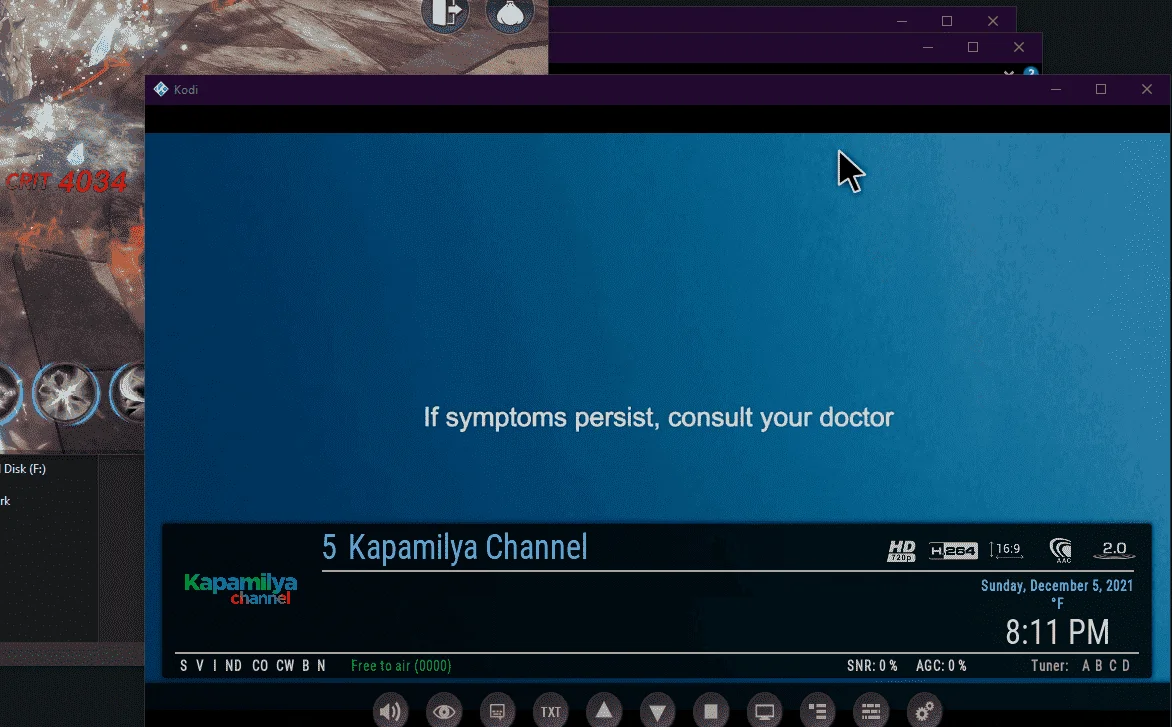Click the 'Free to air (0000)' status text

(401, 666)
